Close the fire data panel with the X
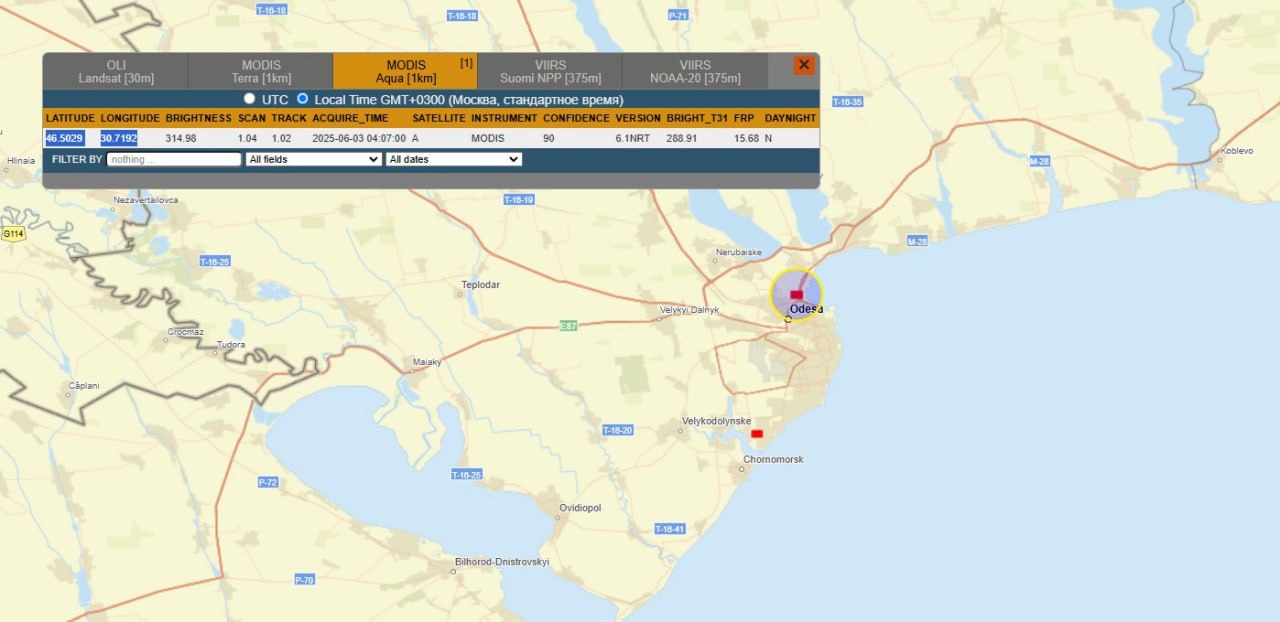The height and width of the screenshot is (622, 1280). pyautogui.click(x=804, y=65)
